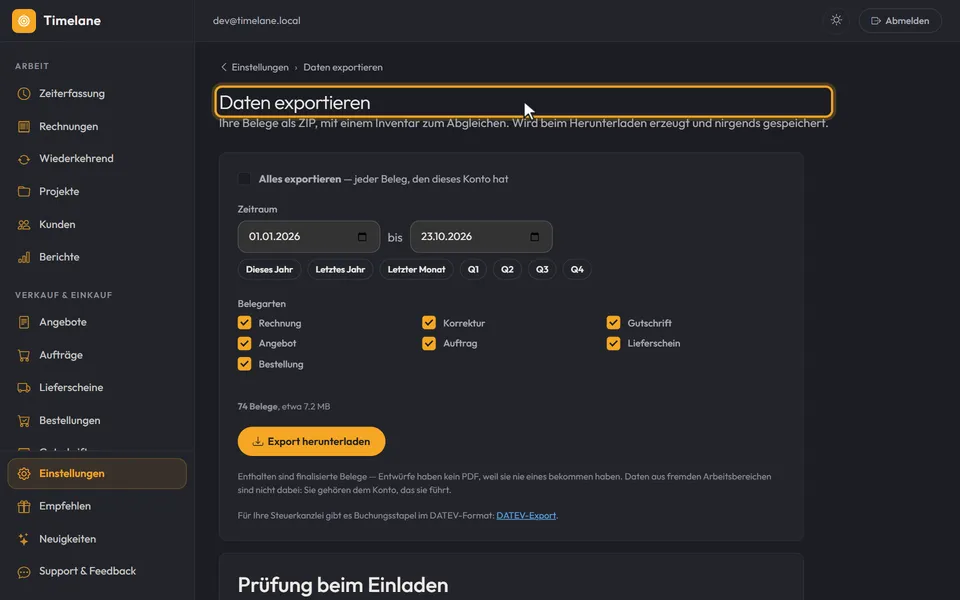
Task: Uncheck the Korrektur document type
Action: pyautogui.click(x=429, y=323)
